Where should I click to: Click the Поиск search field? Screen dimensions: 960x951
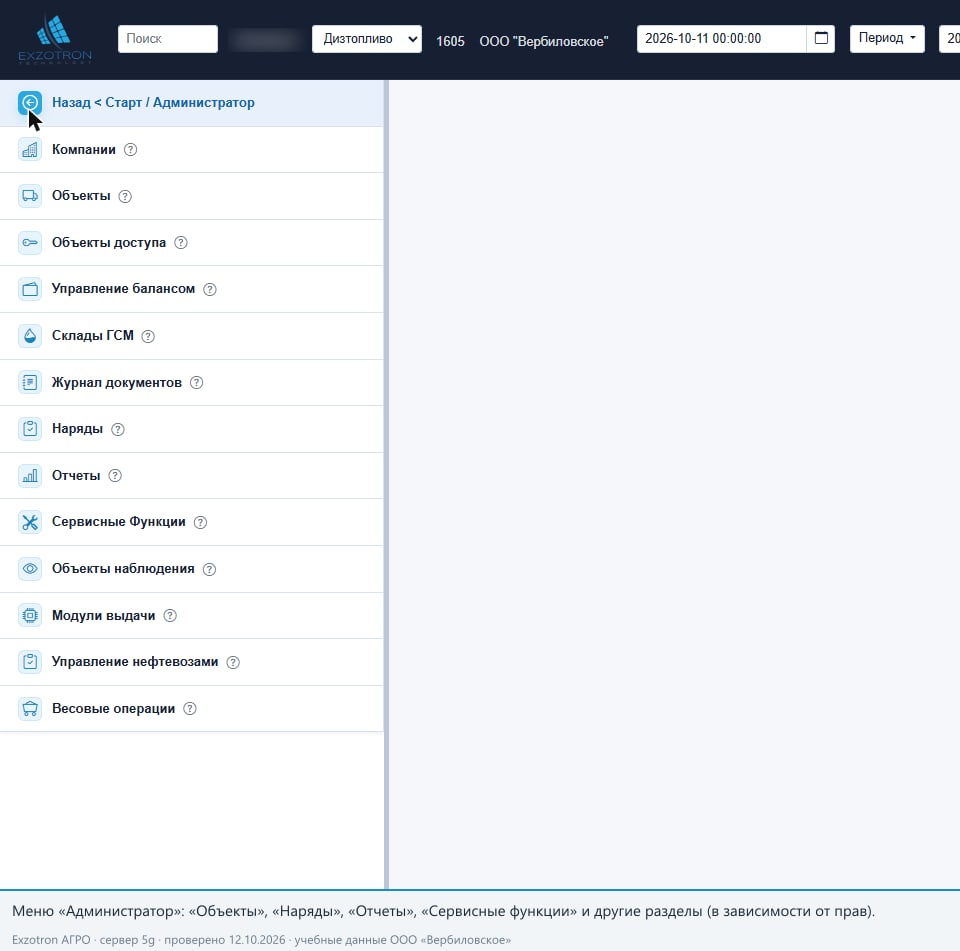click(x=168, y=39)
